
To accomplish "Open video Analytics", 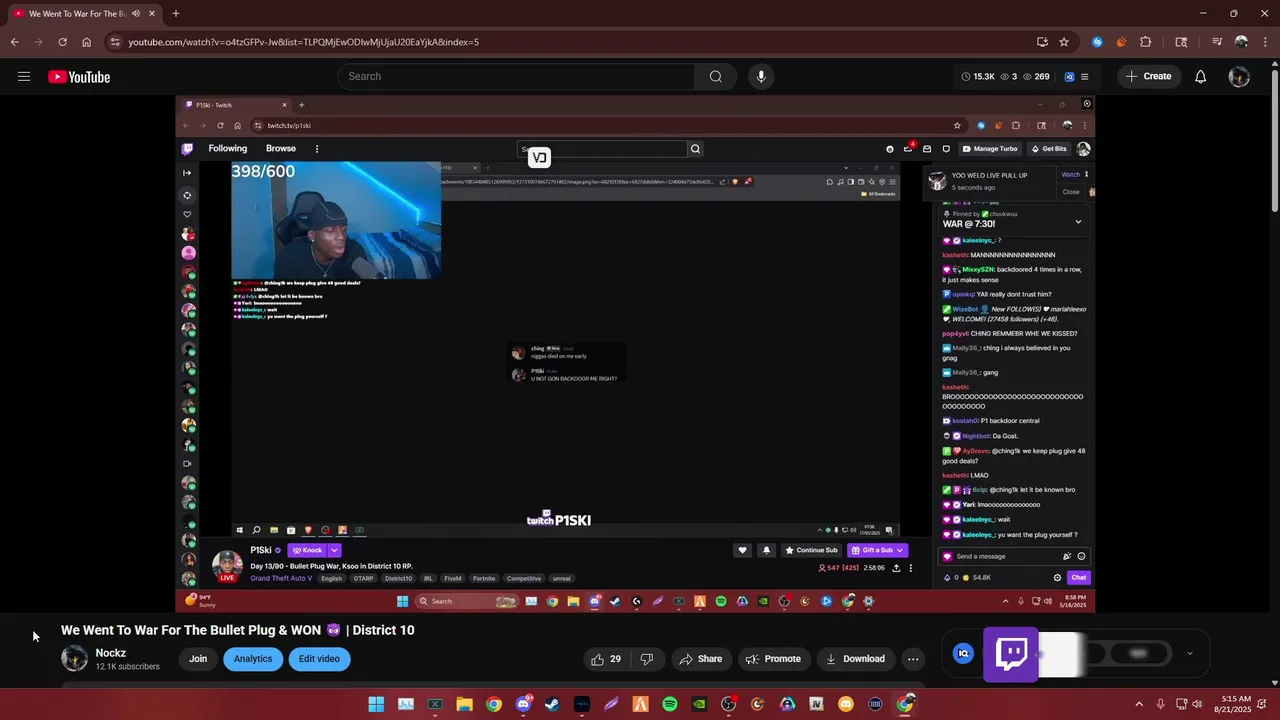I will 253,659.
